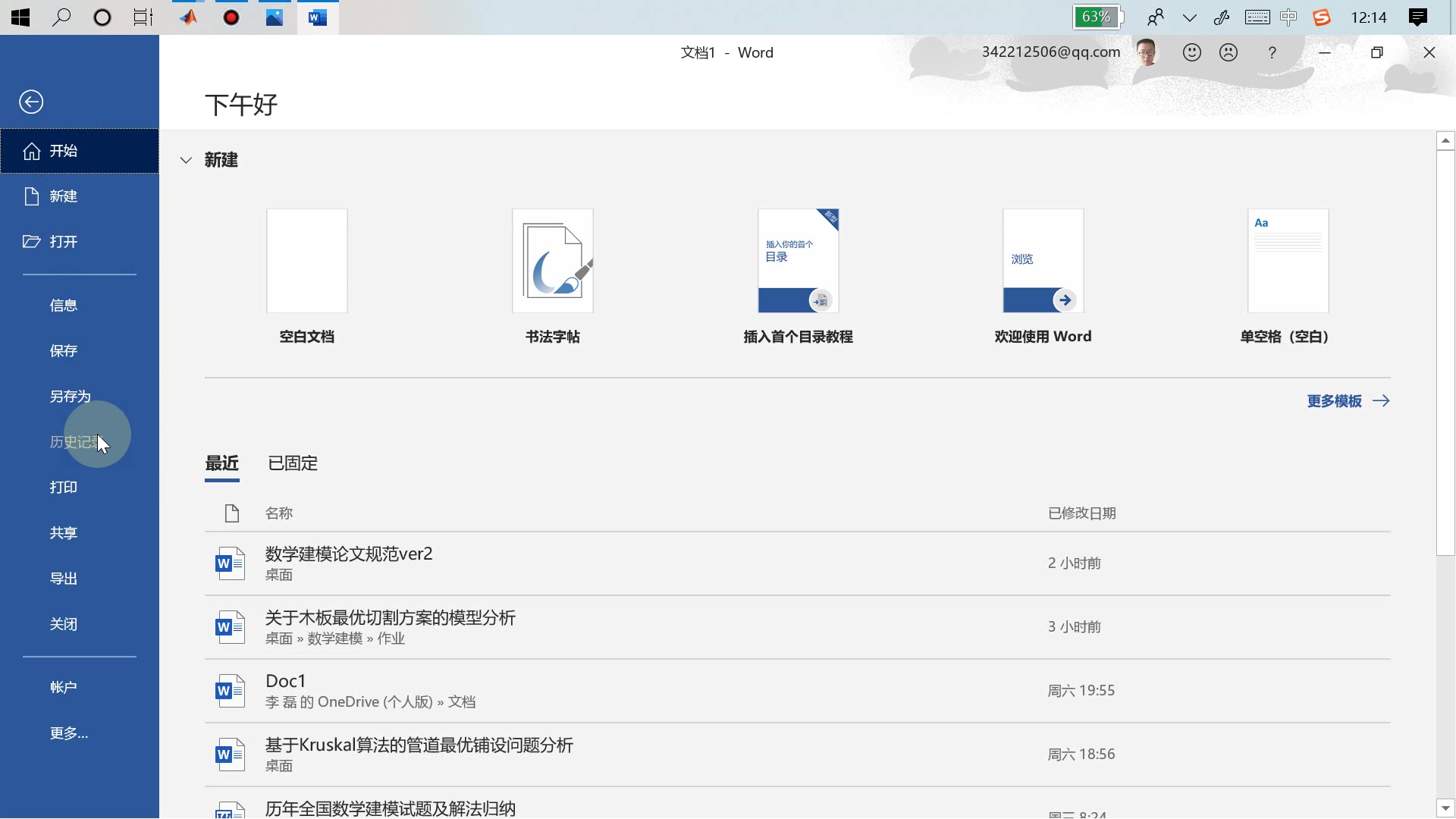Open the pen workspace tray icon
The height and width of the screenshot is (819, 1456).
[x=1222, y=17]
